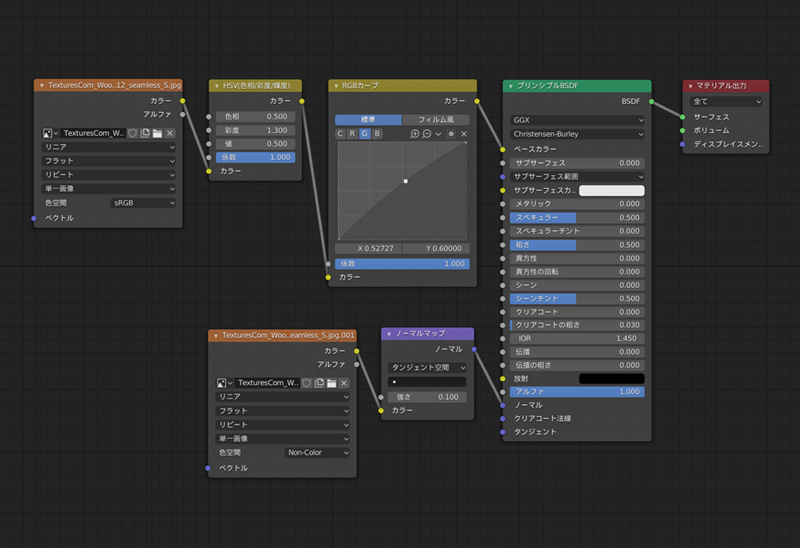Unlink image with X in Non-Color texture node
The image size is (800, 548).
[344, 382]
